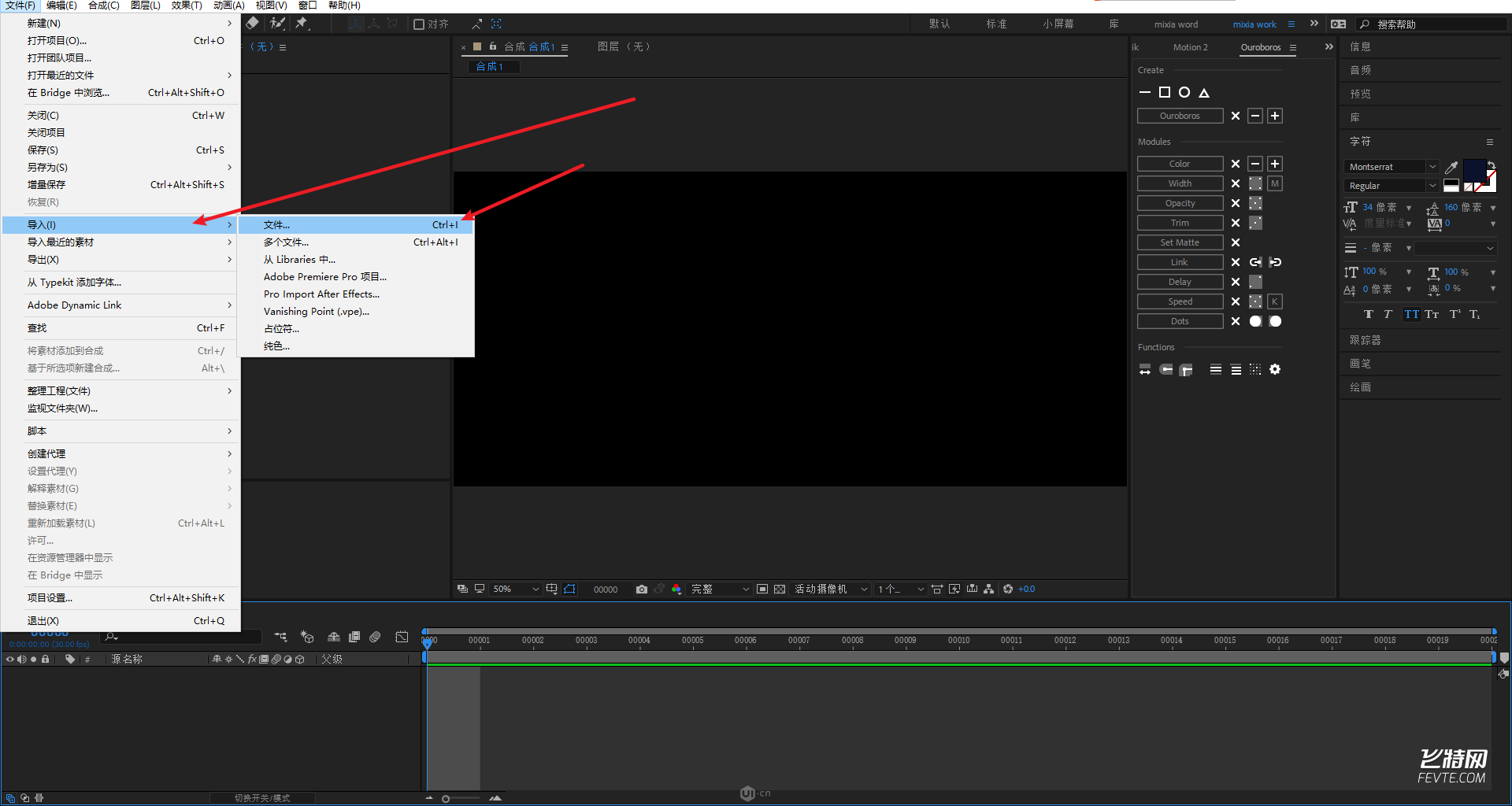This screenshot has height=806, width=1512.
Task: Take a snapshot with the camera icon
Action: click(642, 589)
